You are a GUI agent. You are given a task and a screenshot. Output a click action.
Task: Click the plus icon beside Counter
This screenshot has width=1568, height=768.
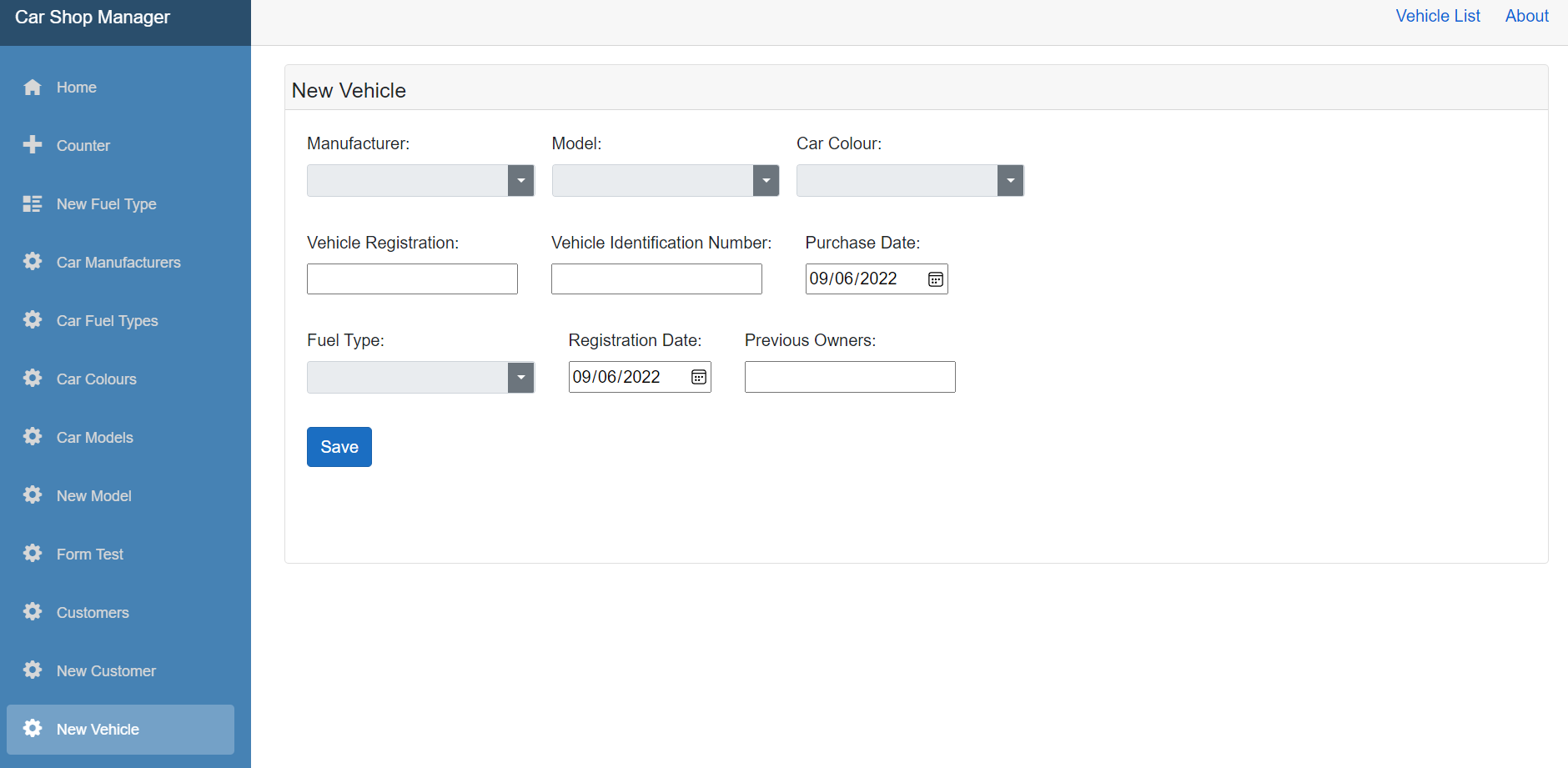[x=33, y=145]
